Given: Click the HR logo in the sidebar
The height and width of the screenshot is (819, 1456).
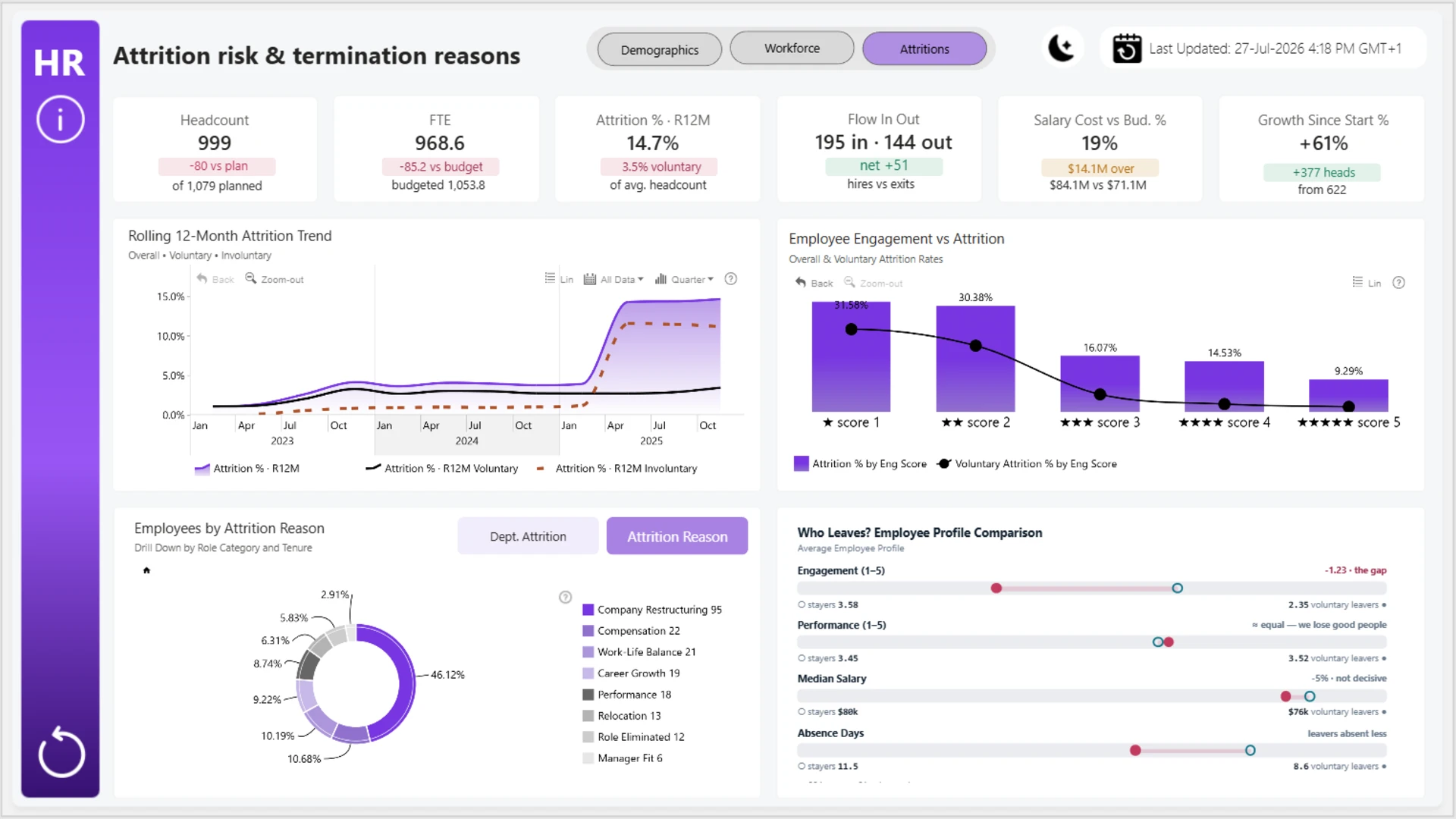Looking at the screenshot, I should coord(59,62).
